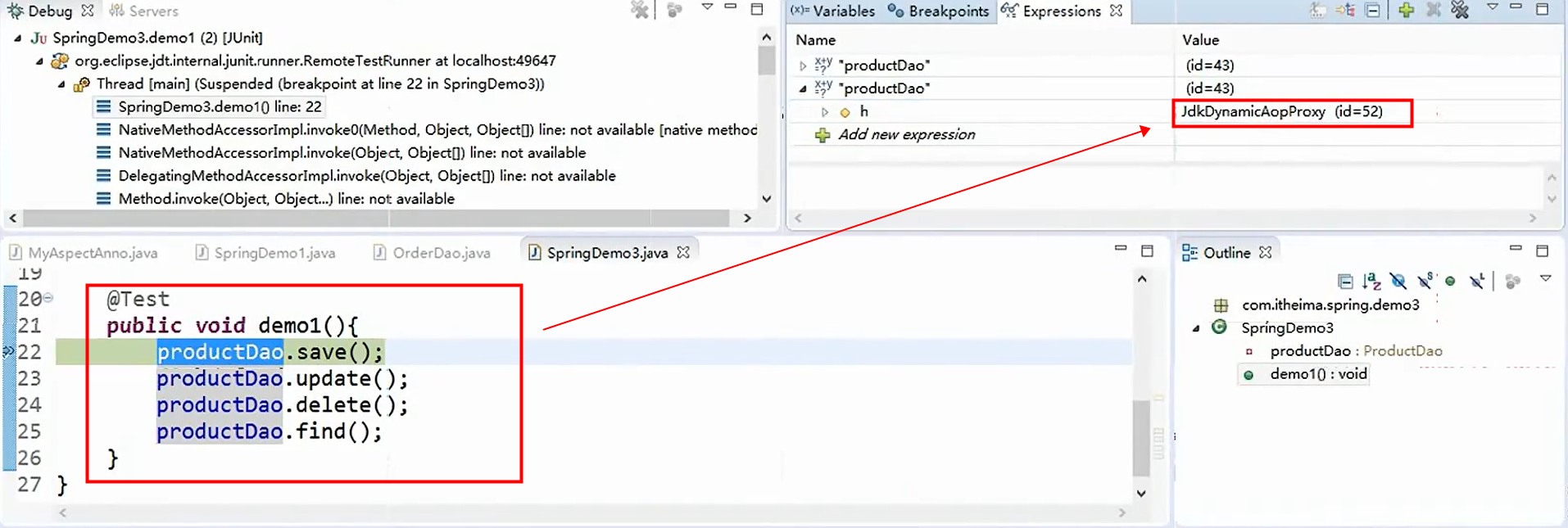Image resolution: width=1568 pixels, height=528 pixels.
Task: Switch to the Servers tab
Action: [x=144, y=11]
